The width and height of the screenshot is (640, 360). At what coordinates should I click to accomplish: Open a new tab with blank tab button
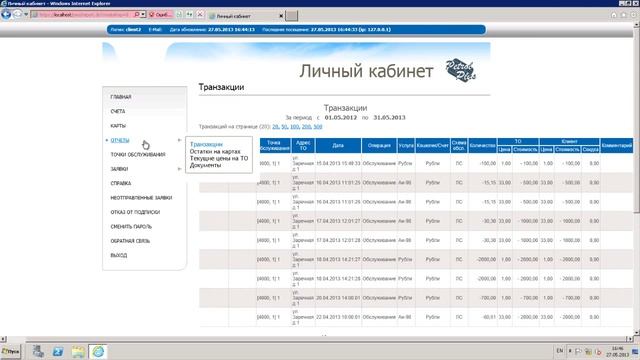[x=291, y=16]
